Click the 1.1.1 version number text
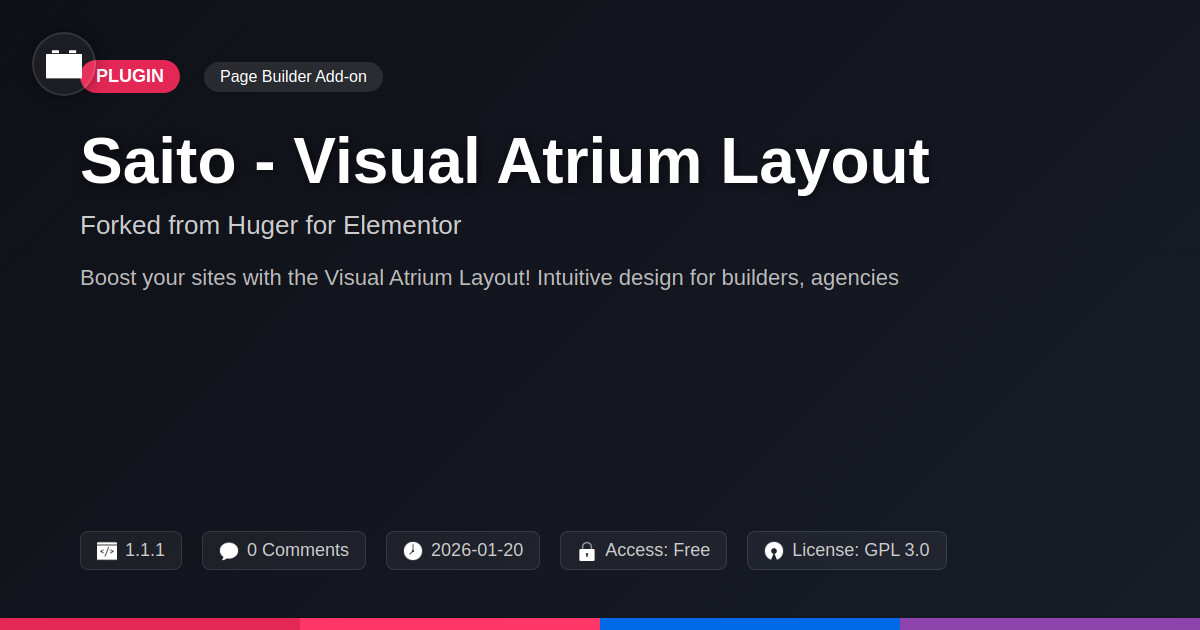This screenshot has width=1200, height=630. tap(145, 550)
